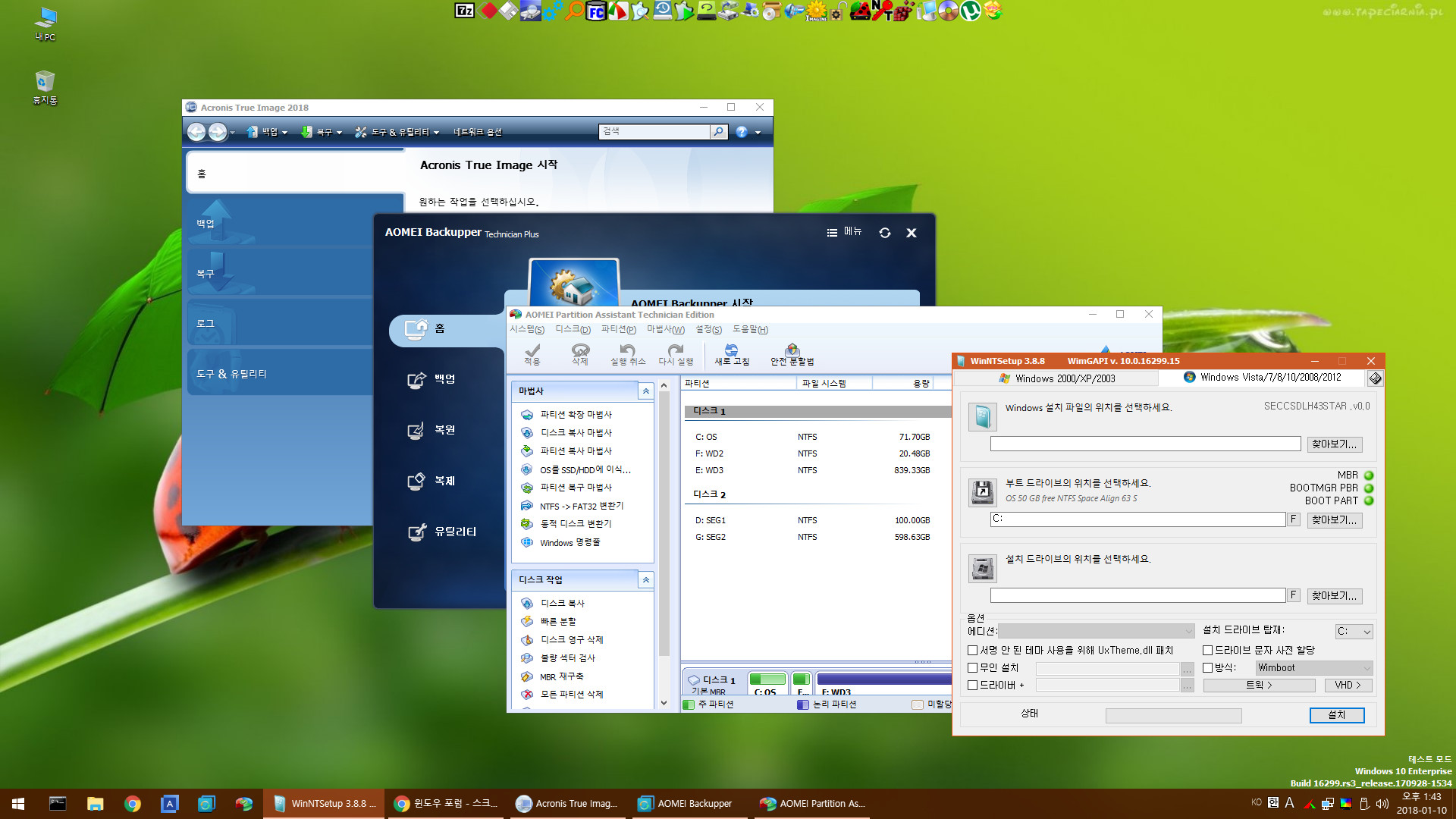Enable 방식 checkbox in WinNTSetup
Screen dimensions: 1456x819
pyautogui.click(x=1207, y=667)
